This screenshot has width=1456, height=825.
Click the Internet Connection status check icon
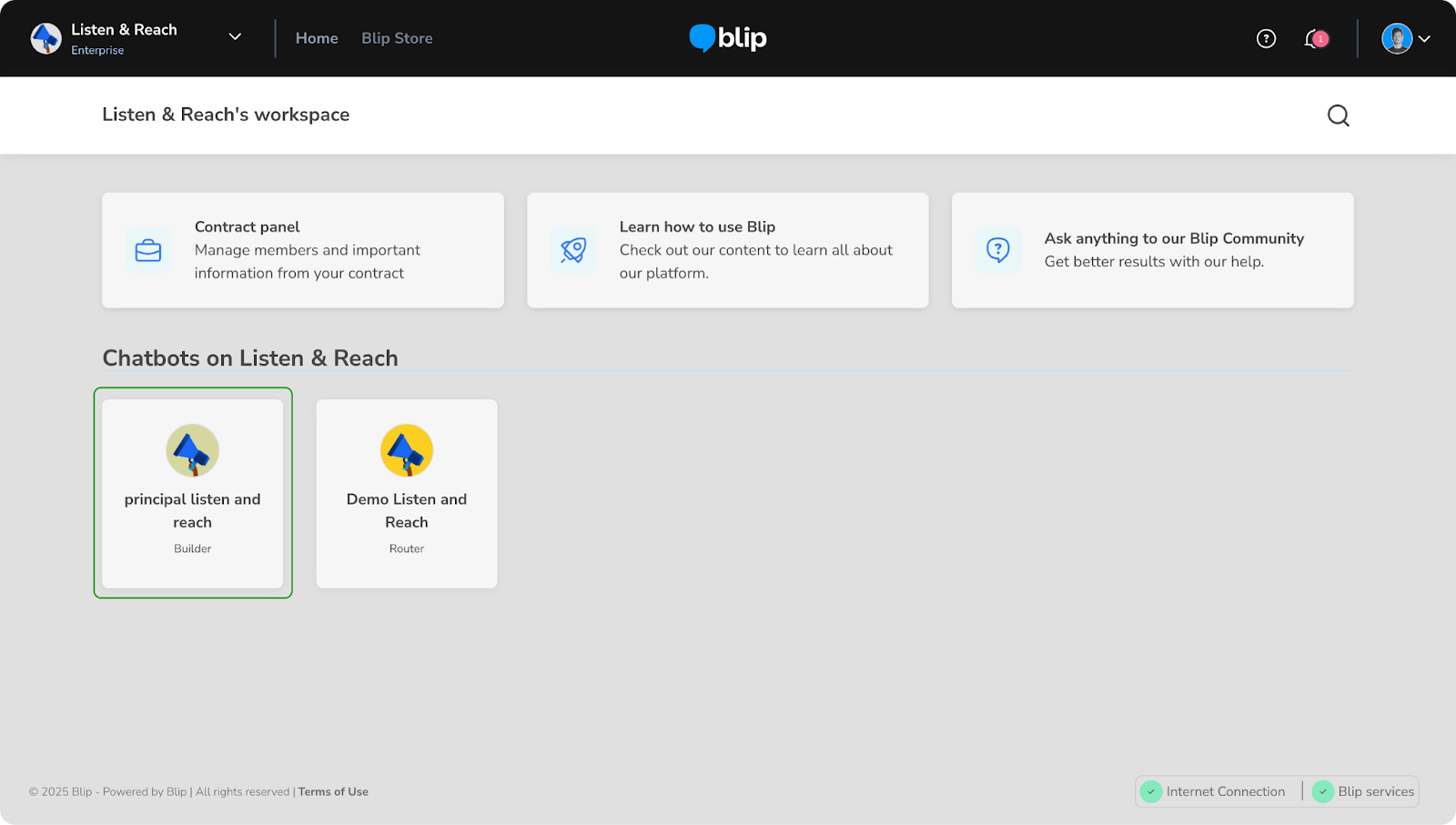[1151, 791]
